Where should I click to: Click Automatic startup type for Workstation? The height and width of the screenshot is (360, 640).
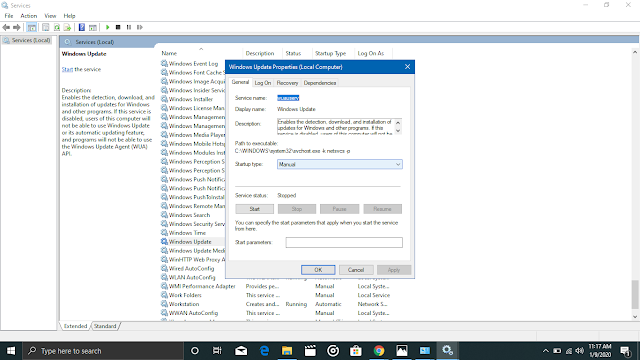[328, 304]
